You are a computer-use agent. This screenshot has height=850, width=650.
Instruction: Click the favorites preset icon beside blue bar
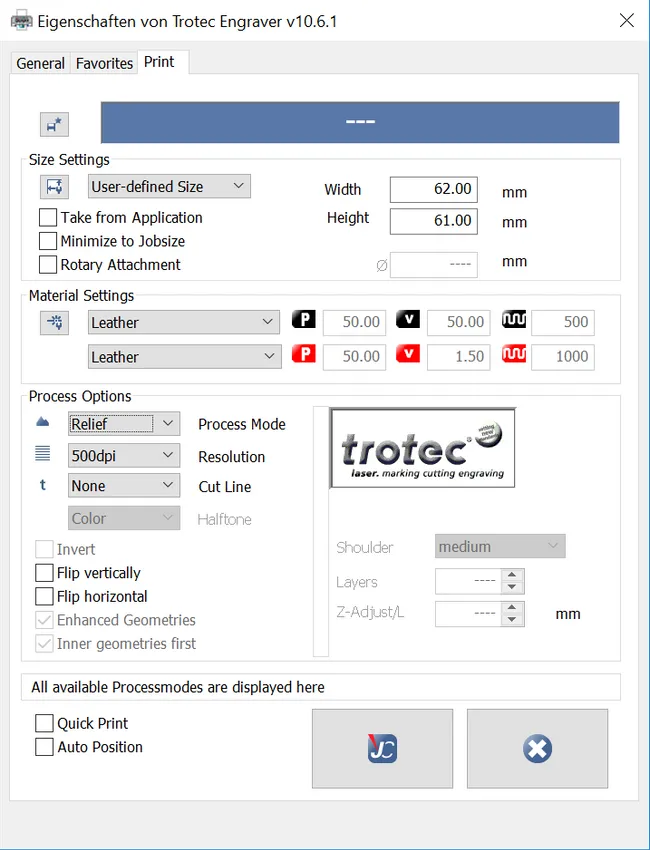[x=54, y=124]
